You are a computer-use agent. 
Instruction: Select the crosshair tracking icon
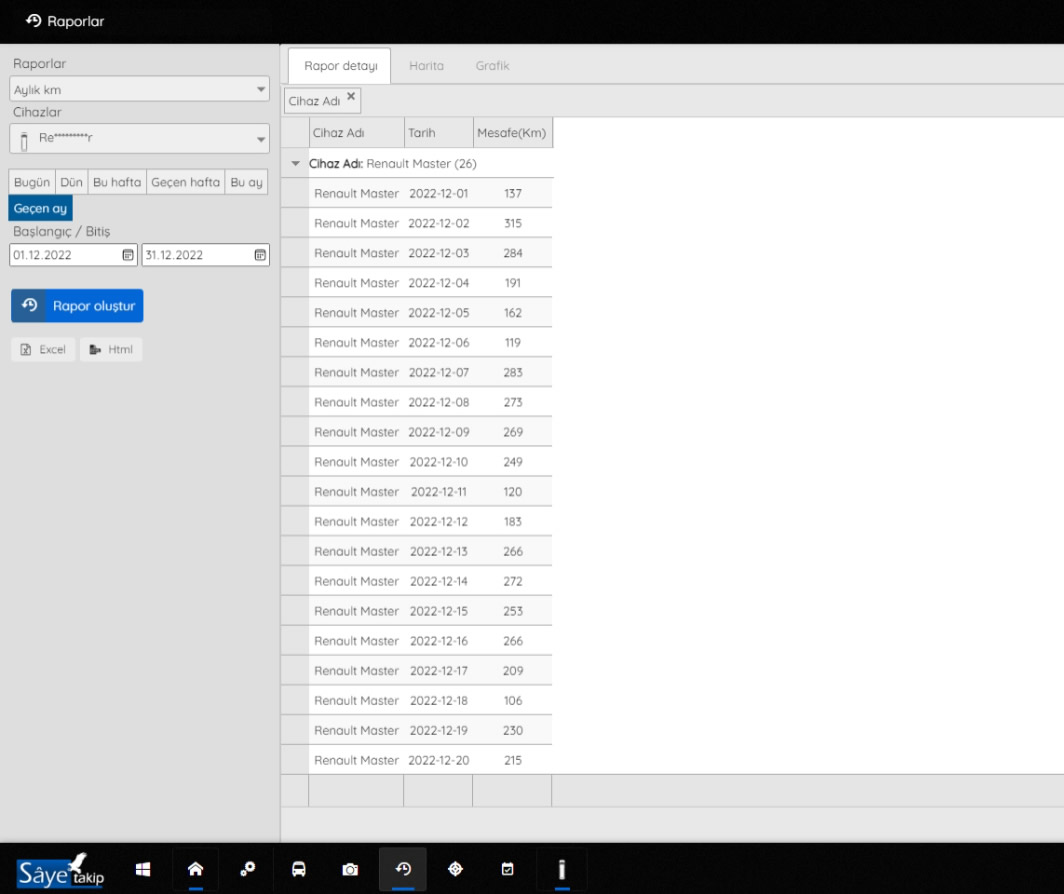pyautogui.click(x=455, y=869)
